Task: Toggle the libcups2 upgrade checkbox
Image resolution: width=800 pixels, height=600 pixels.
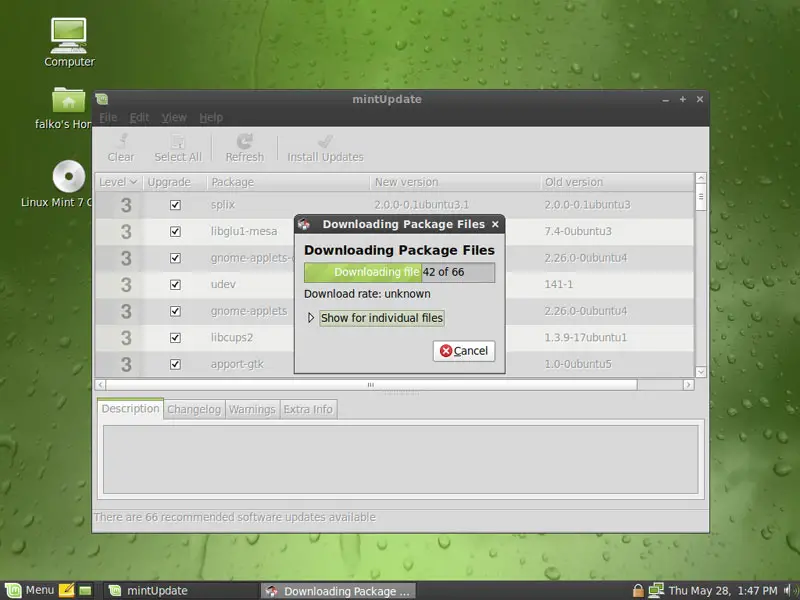Action: click(175, 337)
